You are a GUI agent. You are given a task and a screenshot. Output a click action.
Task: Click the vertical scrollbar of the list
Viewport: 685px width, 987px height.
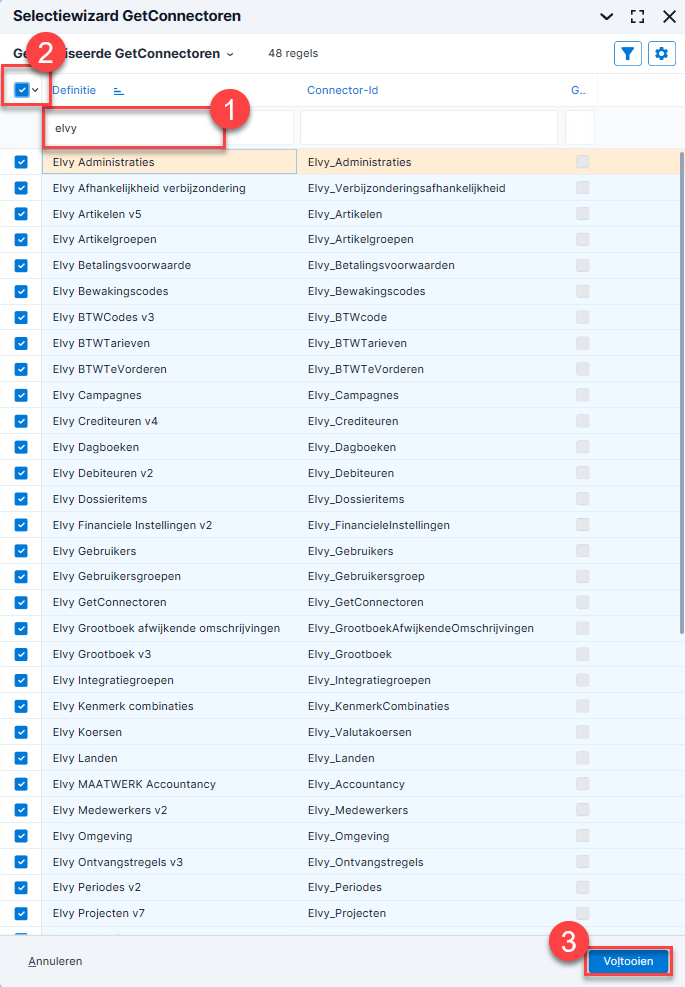[x=681, y=393]
